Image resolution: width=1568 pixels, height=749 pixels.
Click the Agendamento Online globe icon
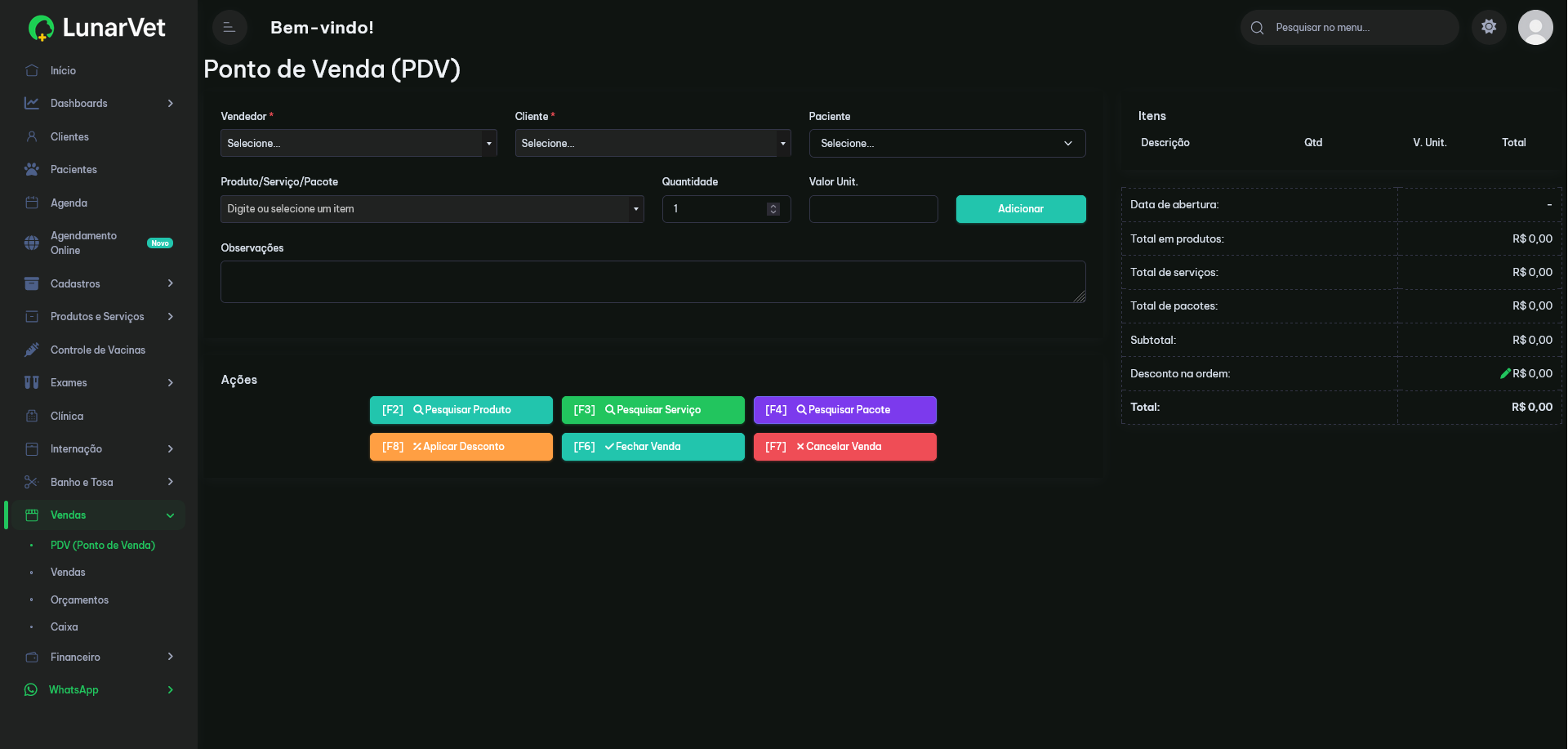pos(32,243)
